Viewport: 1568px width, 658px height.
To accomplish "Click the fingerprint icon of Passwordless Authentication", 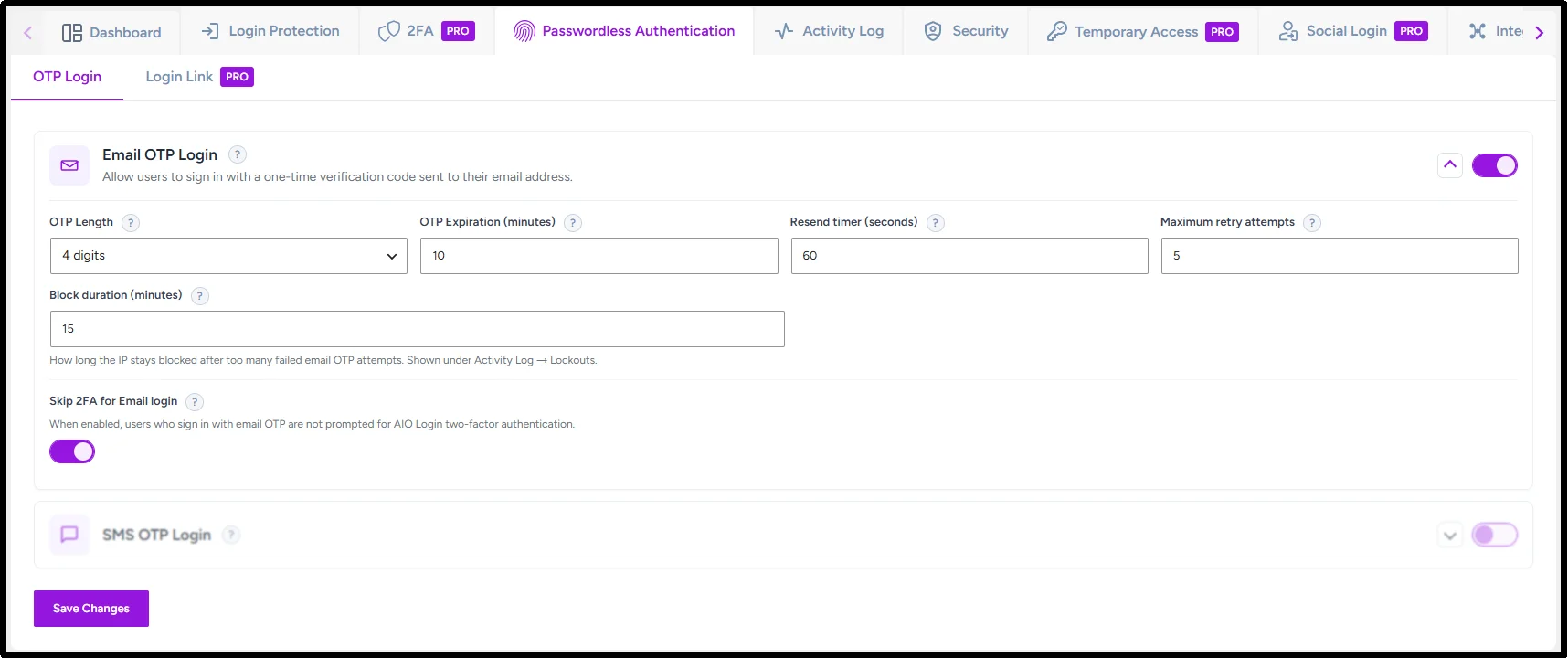I will tap(524, 31).
